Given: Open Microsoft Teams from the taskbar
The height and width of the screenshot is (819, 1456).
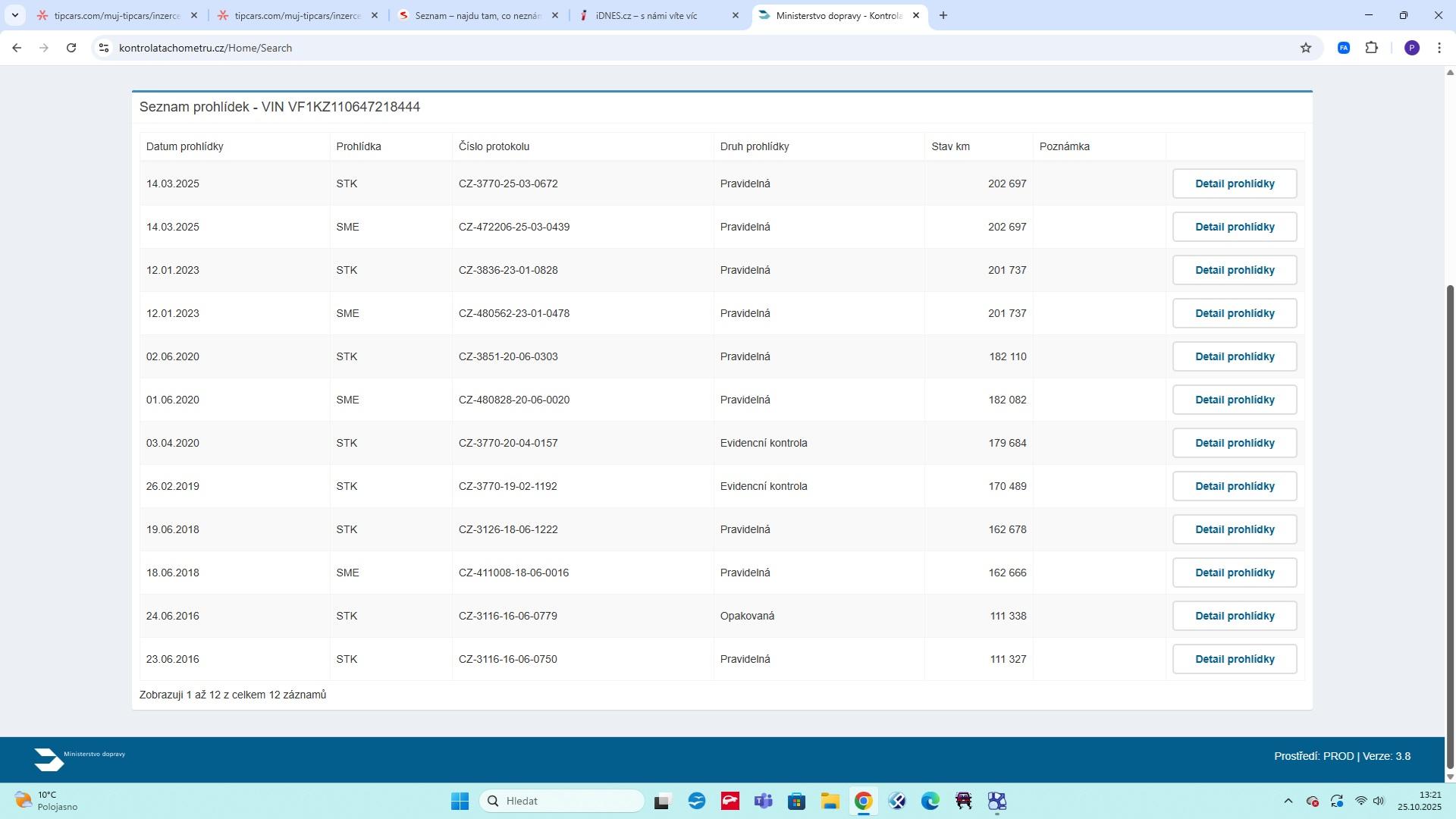Looking at the screenshot, I should (763, 802).
